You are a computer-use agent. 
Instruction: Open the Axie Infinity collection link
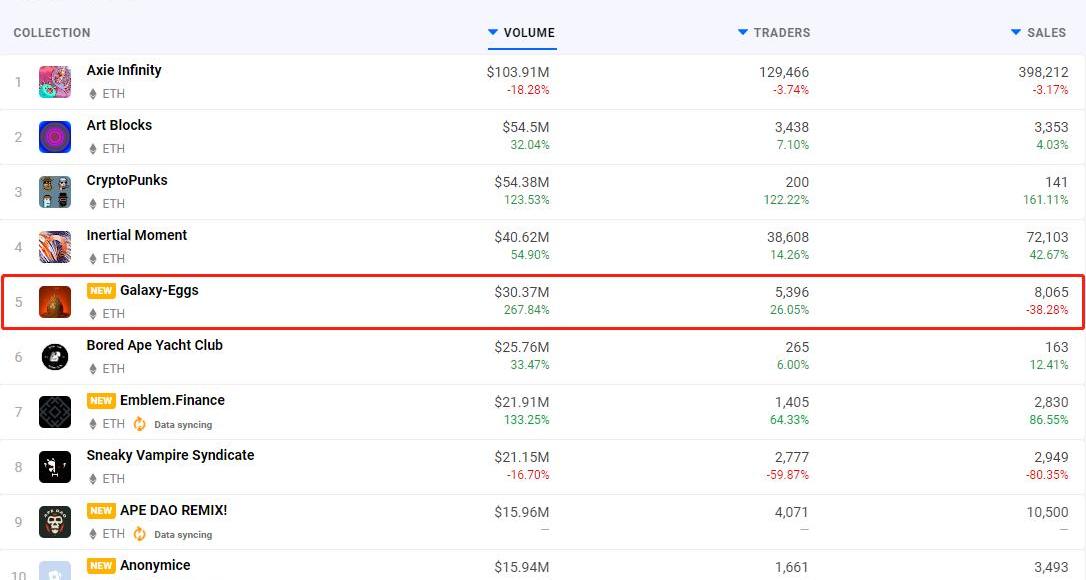tap(124, 70)
